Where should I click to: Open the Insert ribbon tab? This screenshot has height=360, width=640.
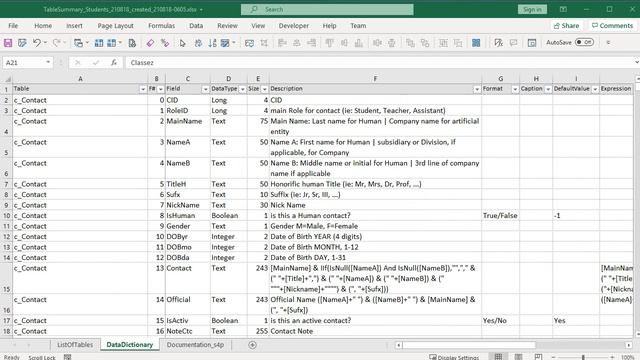74,26
